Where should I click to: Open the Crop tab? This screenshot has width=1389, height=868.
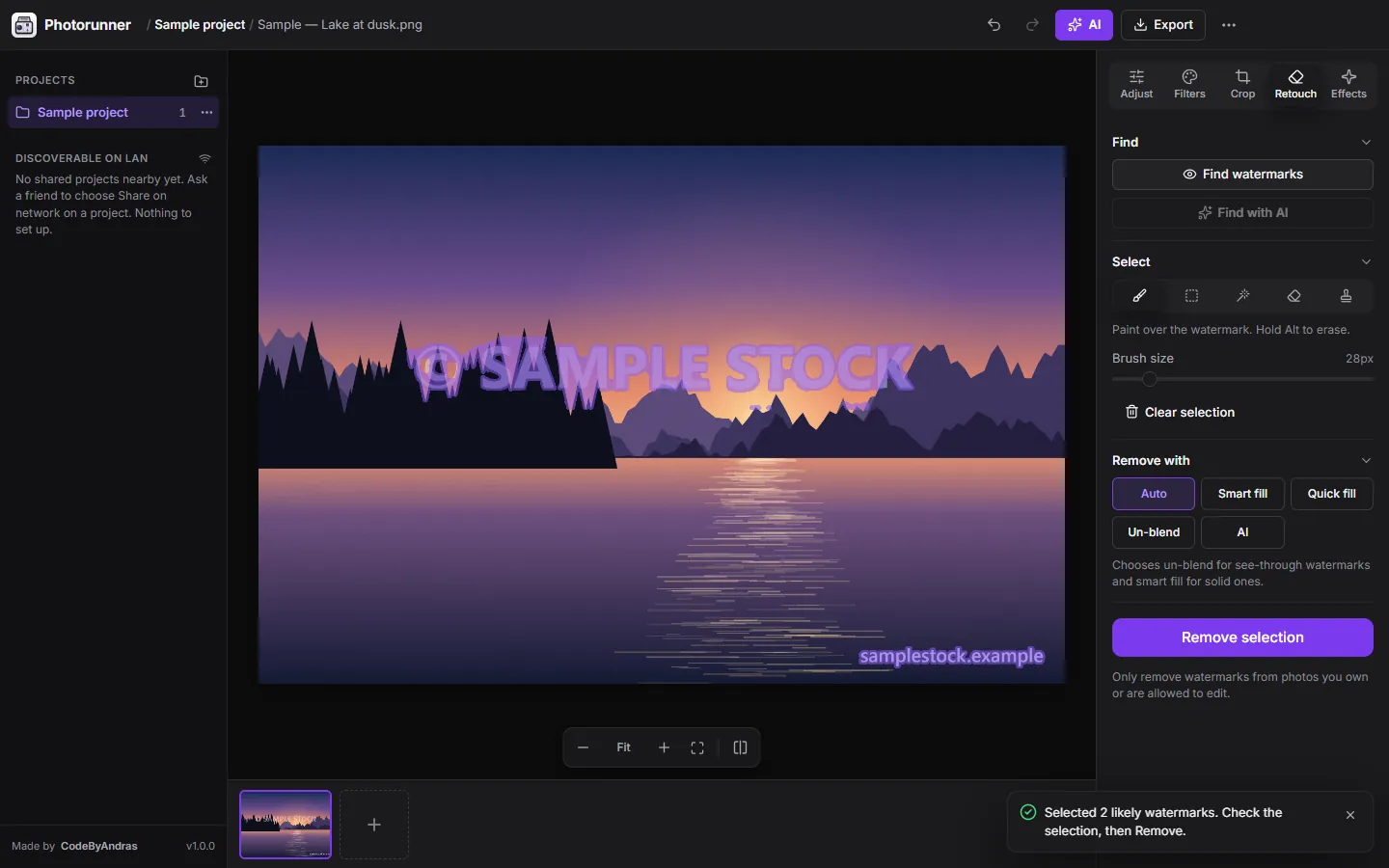pyautogui.click(x=1242, y=84)
